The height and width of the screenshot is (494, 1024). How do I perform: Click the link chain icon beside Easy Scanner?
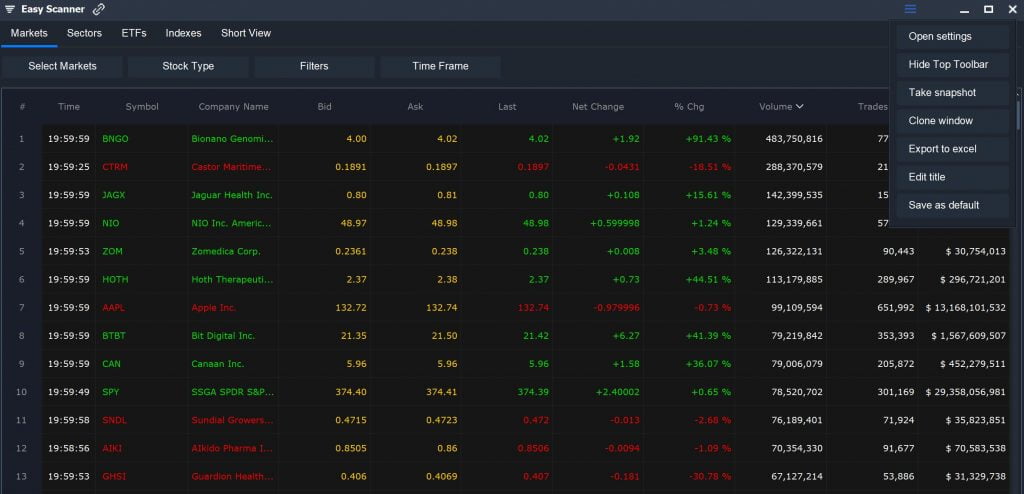pos(99,9)
